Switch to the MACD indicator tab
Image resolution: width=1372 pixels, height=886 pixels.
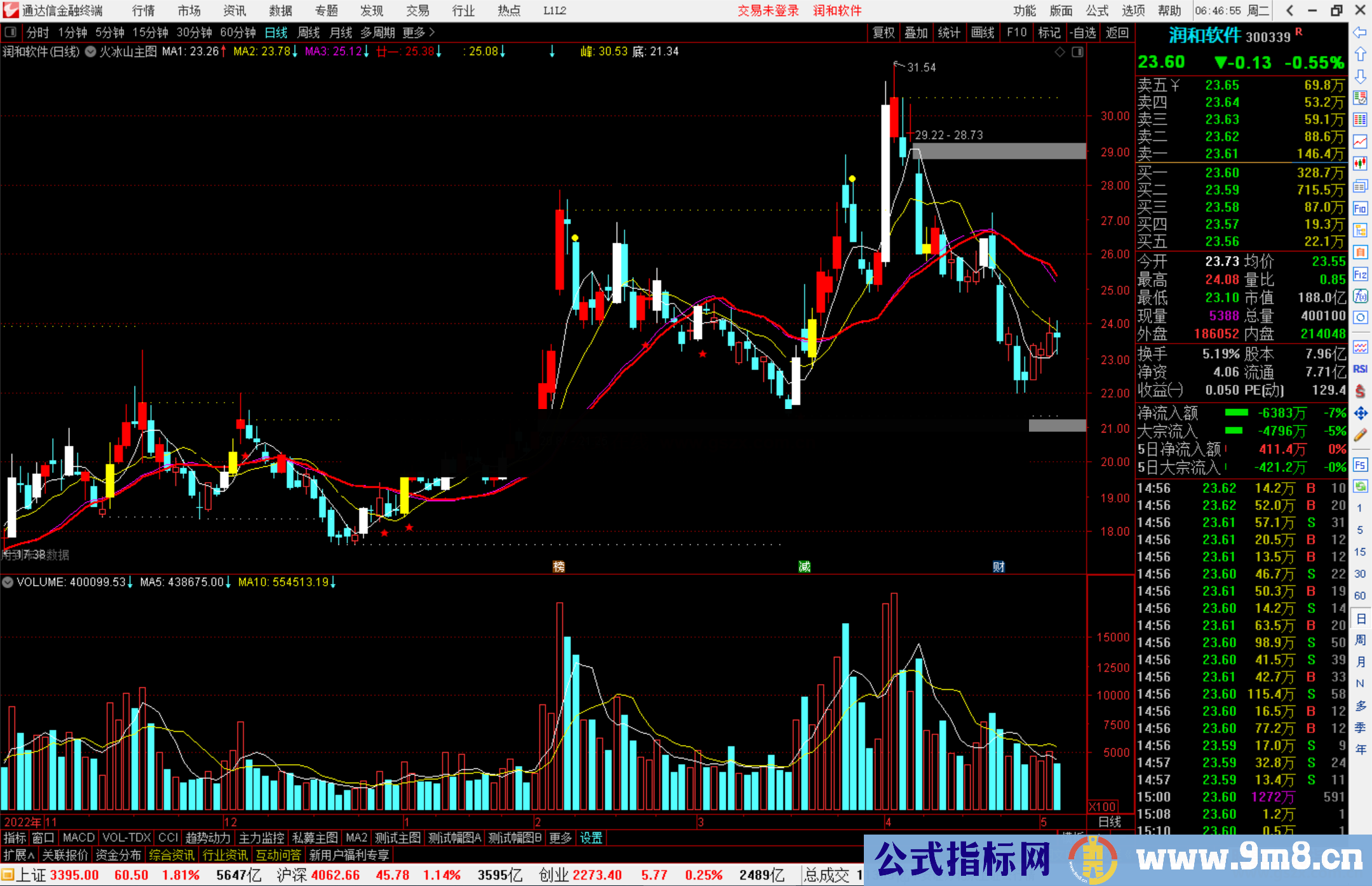pos(79,838)
